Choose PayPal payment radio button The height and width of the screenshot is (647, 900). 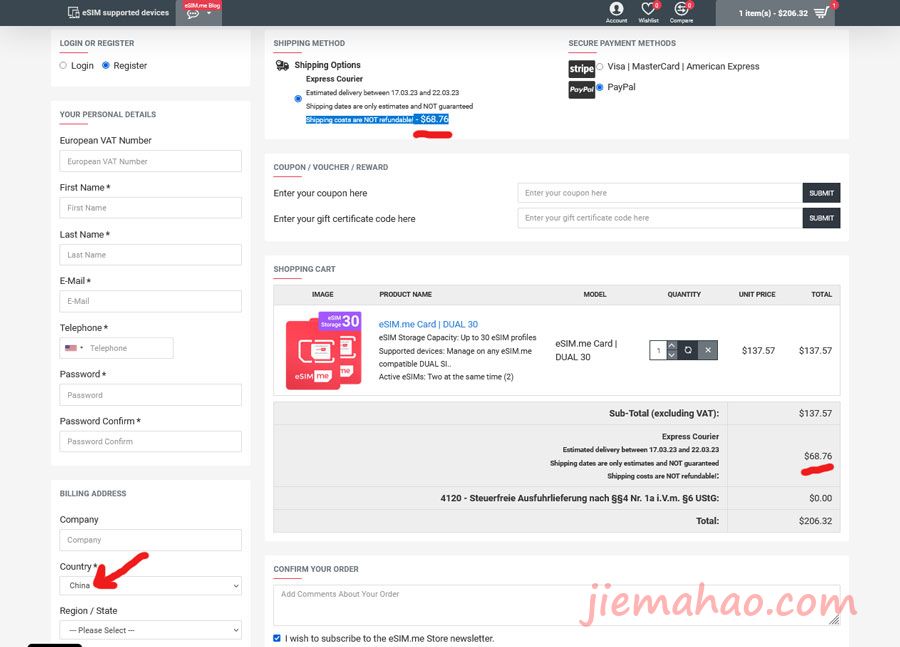click(600, 87)
